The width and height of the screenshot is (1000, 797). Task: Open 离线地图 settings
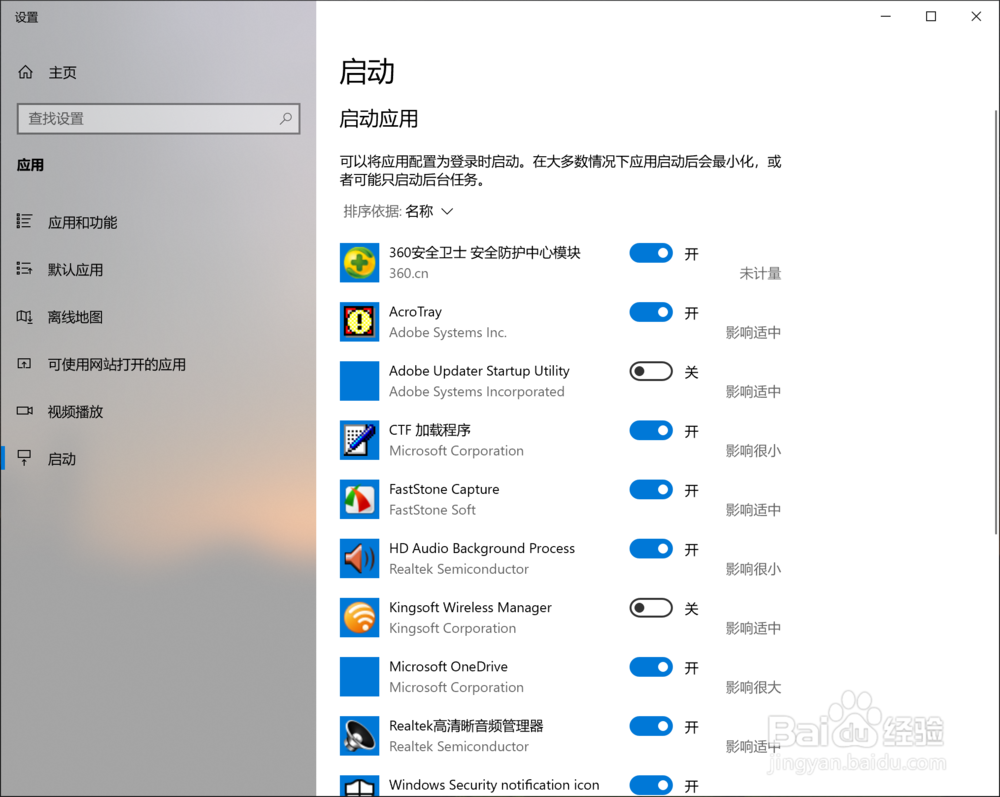coord(74,316)
